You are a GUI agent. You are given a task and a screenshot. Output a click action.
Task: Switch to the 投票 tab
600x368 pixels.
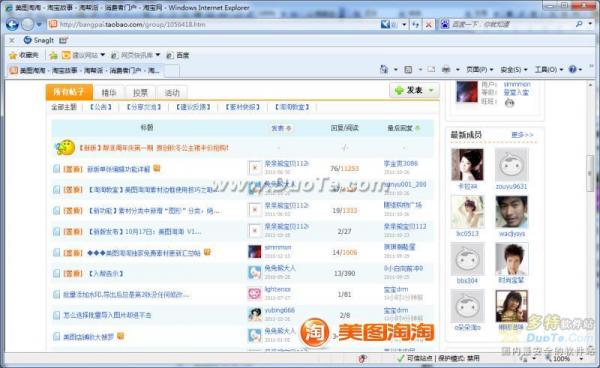pos(140,93)
